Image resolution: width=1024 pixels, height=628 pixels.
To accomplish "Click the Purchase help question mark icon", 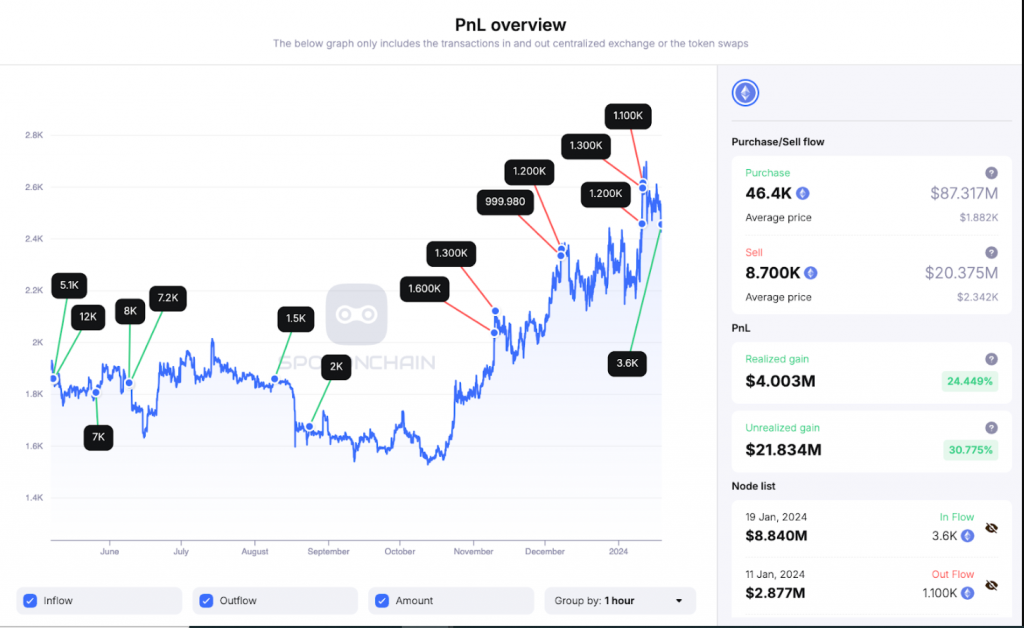I will coord(991,173).
